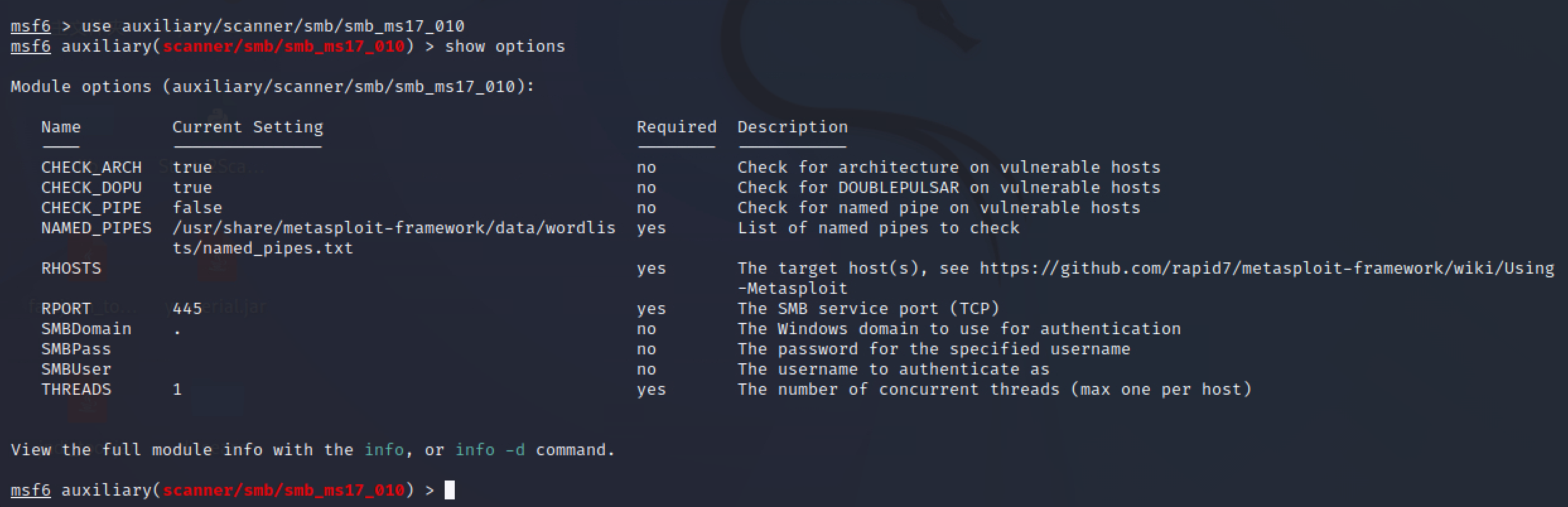Select the CHECK_ARCH option name
The height and width of the screenshot is (507, 1568).
coord(91,168)
